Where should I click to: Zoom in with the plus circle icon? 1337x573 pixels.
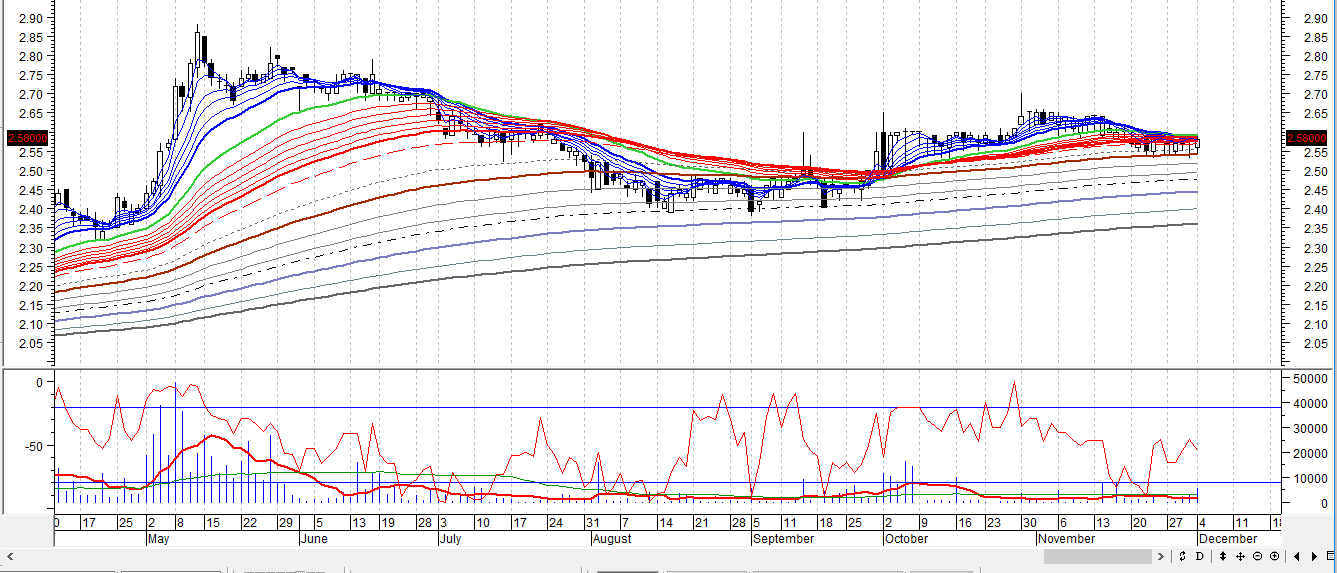(1274, 556)
